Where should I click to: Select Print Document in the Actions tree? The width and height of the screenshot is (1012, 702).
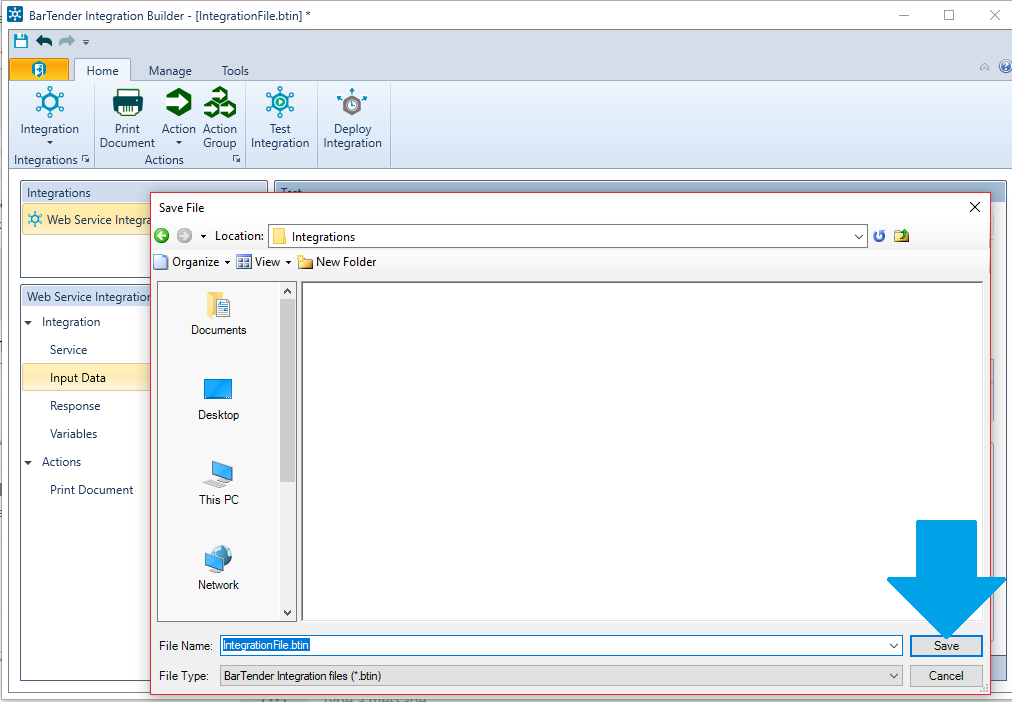(92, 490)
